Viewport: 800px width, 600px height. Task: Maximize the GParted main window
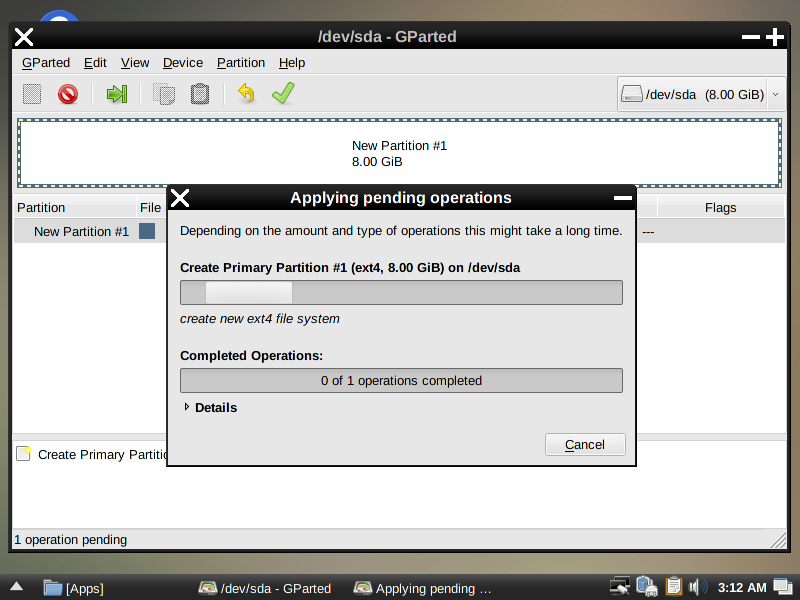(774, 37)
